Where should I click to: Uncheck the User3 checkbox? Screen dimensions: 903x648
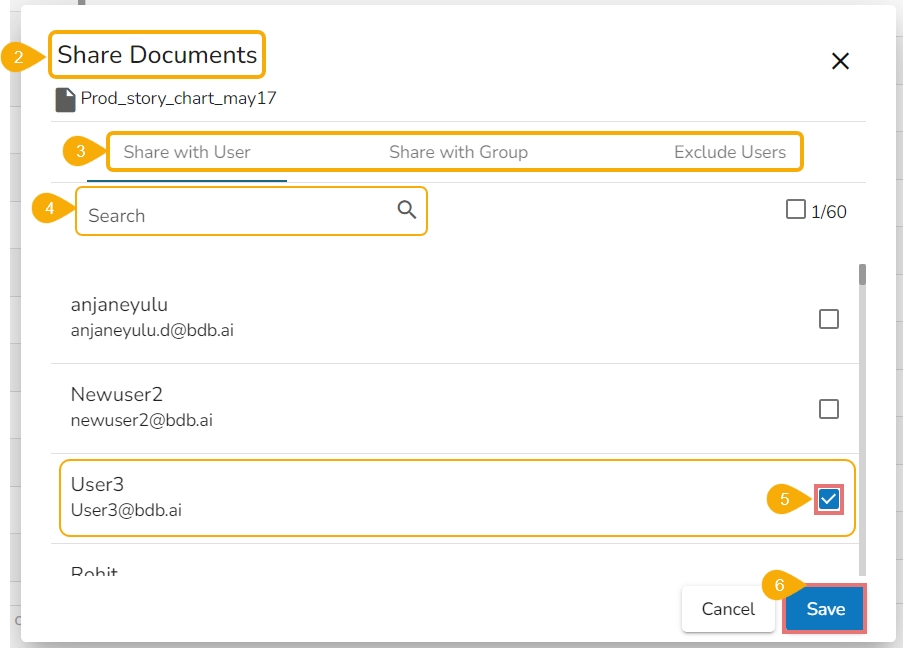pyautogui.click(x=828, y=499)
